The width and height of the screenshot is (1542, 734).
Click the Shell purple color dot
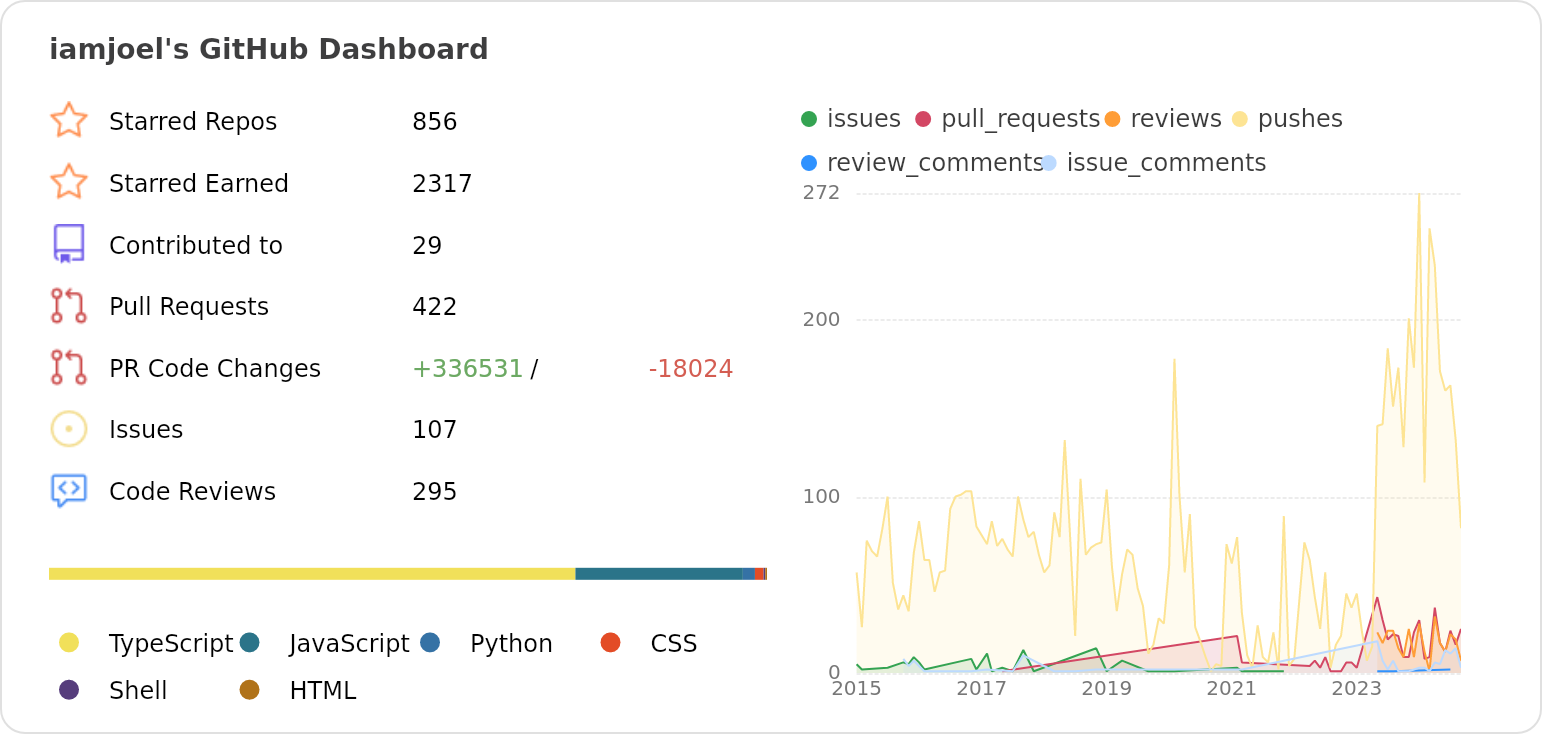pos(69,690)
